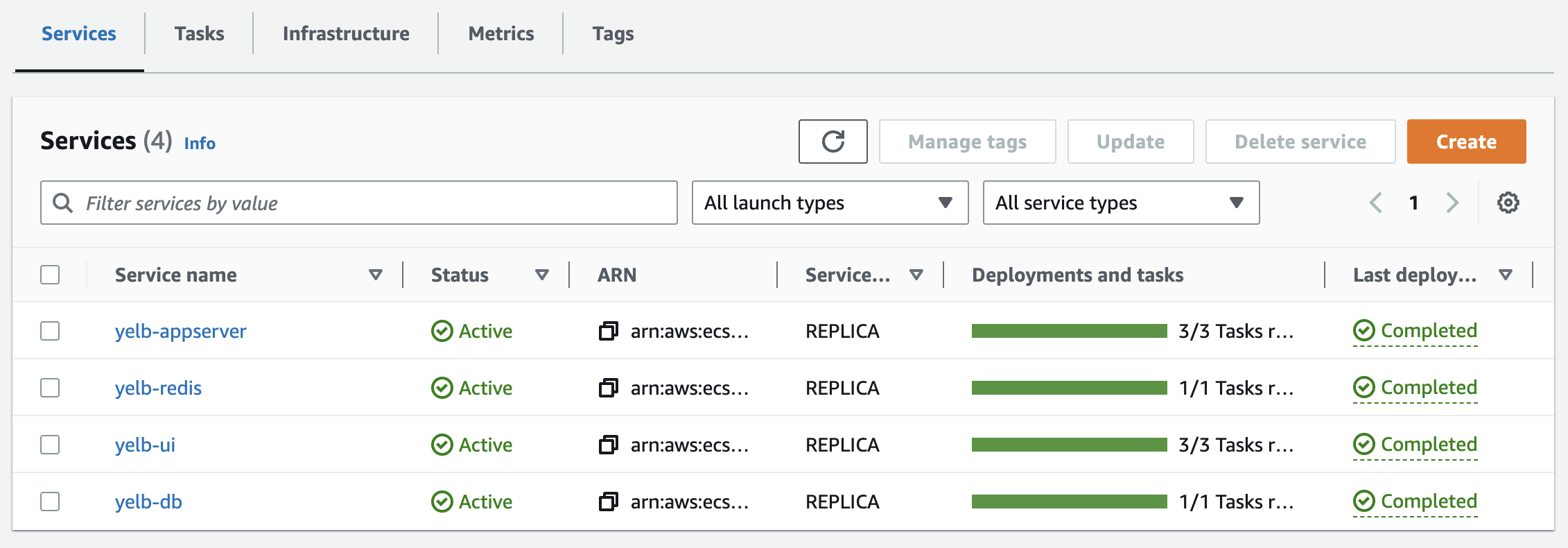Click REPLICA cell in yelb-ui row
This screenshot has width=1568, height=548.
842,445
